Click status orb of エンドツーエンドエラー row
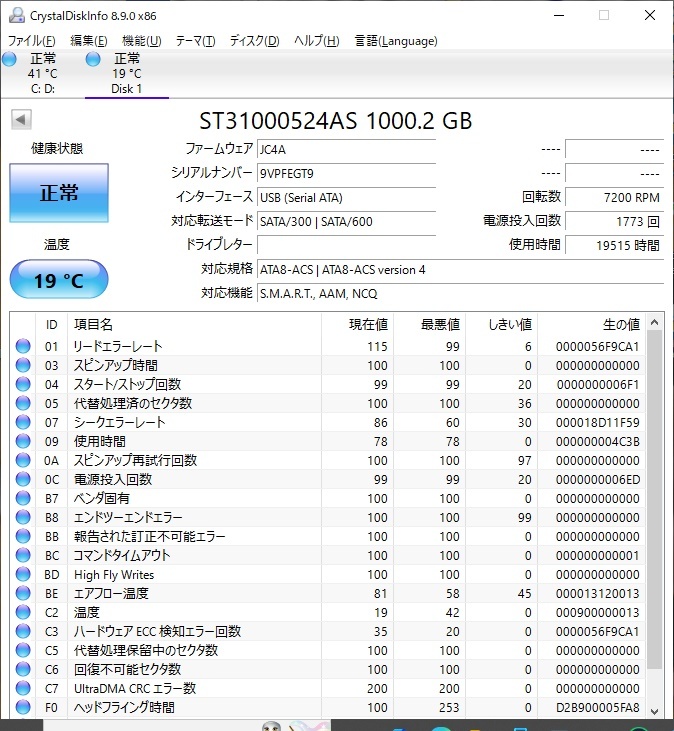Screen dimensions: 674x731 pyautogui.click(x=23, y=517)
